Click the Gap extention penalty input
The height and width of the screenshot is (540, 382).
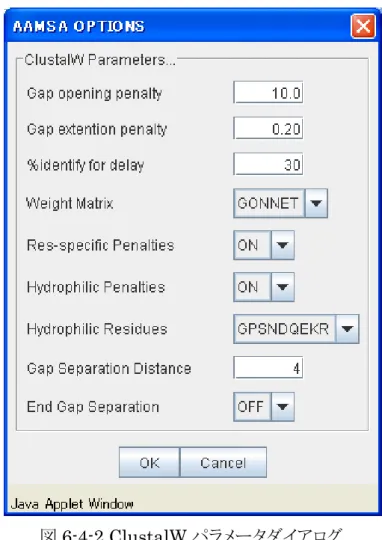click(268, 128)
